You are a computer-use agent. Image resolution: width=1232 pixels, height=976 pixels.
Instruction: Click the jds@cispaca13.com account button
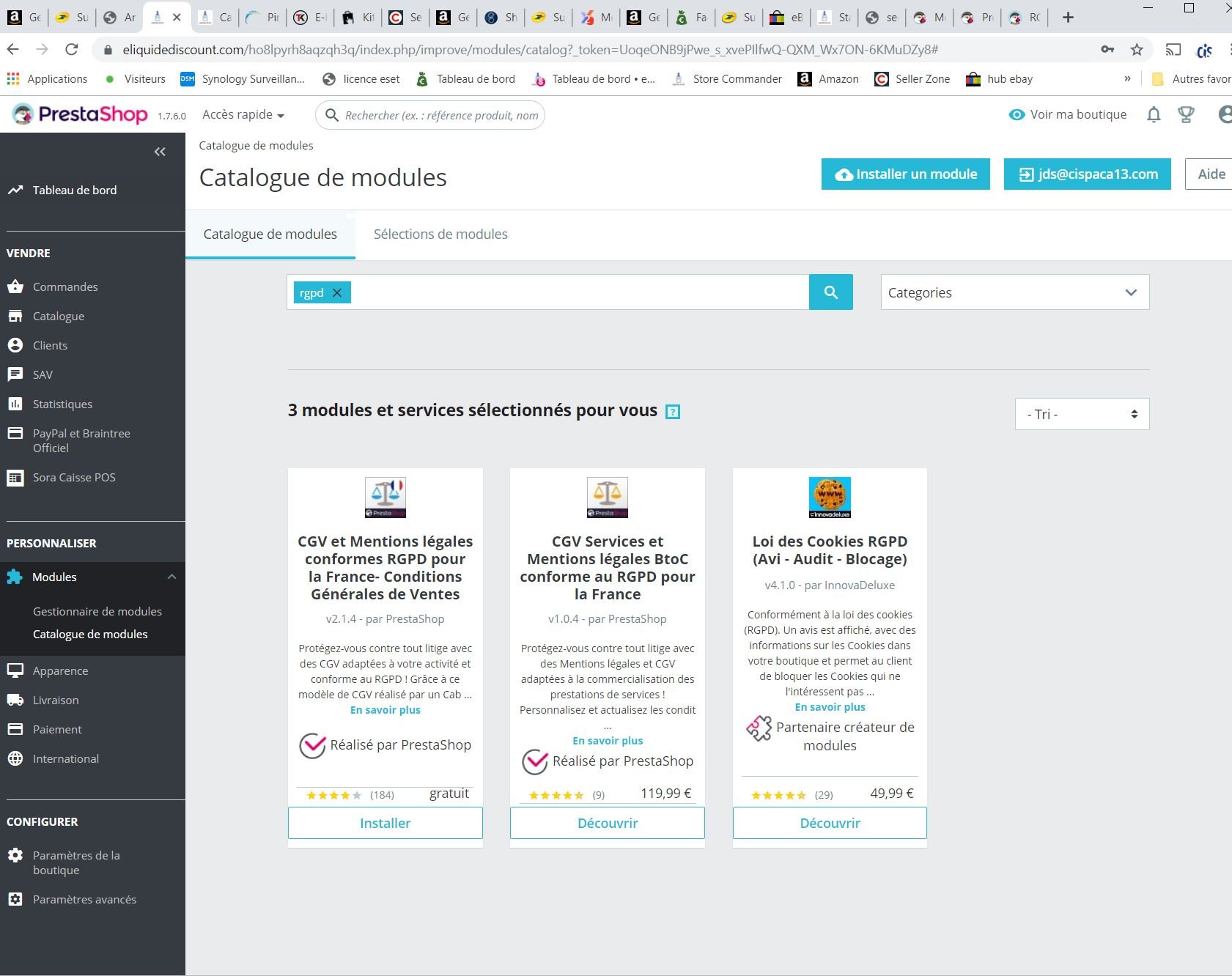pos(1088,174)
